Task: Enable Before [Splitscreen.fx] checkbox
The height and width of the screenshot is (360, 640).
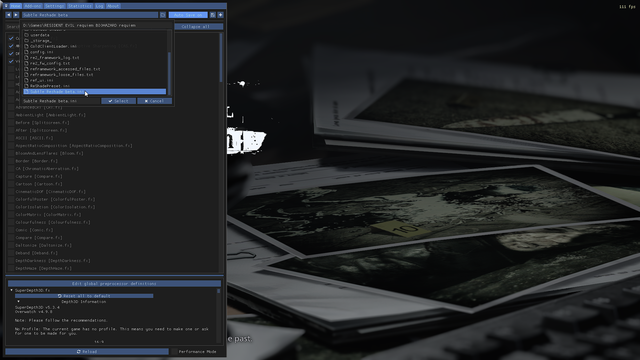Action: tap(11, 123)
